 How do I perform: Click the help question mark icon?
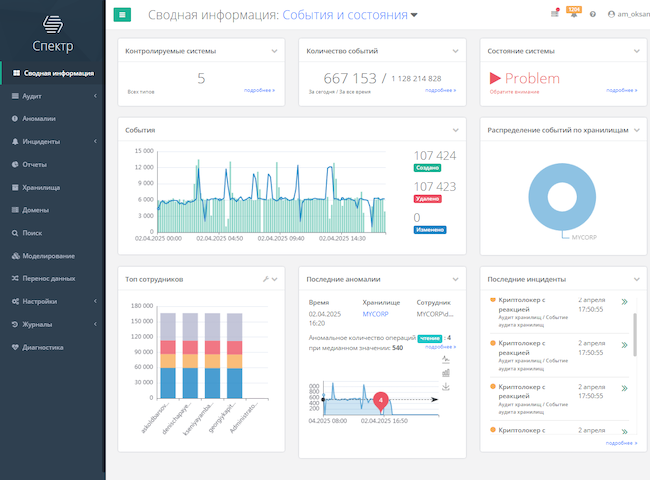[x=593, y=15]
